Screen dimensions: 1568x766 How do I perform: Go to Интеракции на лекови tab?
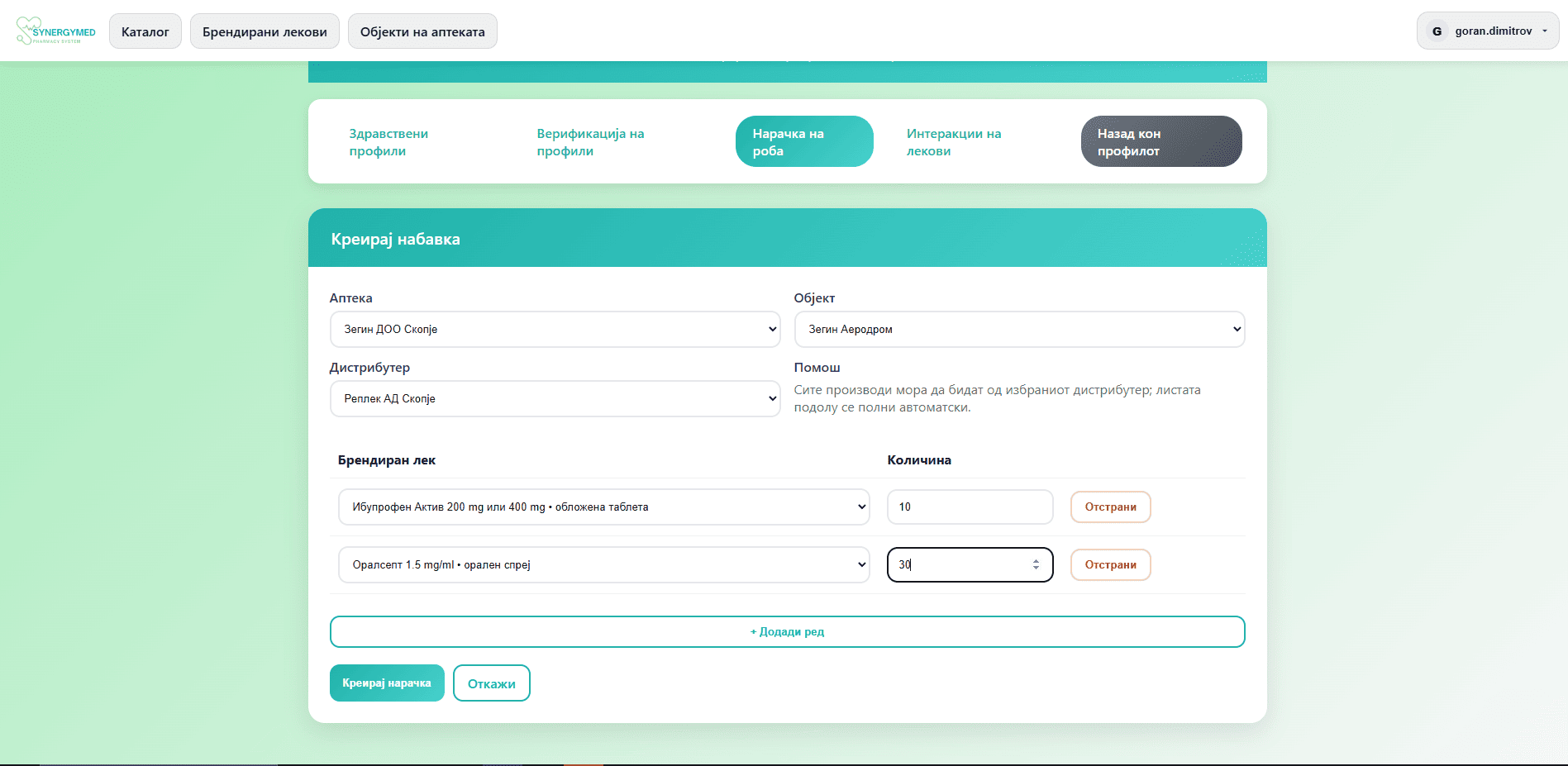tap(953, 142)
